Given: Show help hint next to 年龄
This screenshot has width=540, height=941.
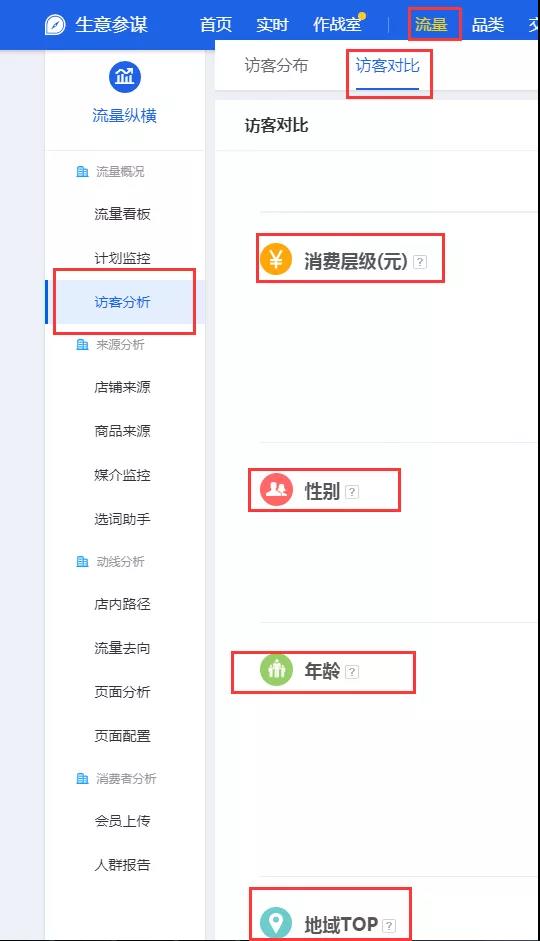Looking at the screenshot, I should tap(352, 672).
